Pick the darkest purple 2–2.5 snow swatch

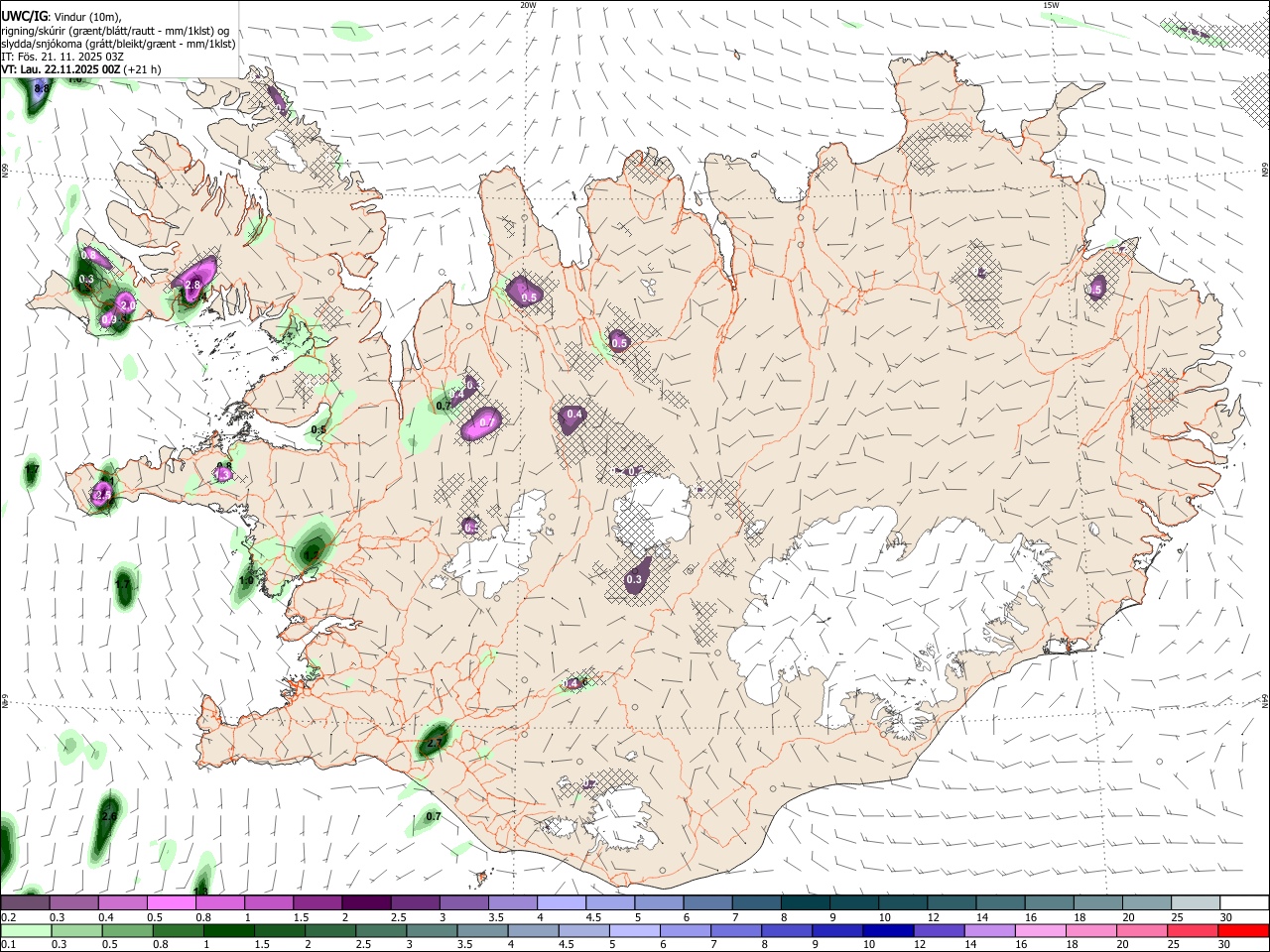coord(366,902)
